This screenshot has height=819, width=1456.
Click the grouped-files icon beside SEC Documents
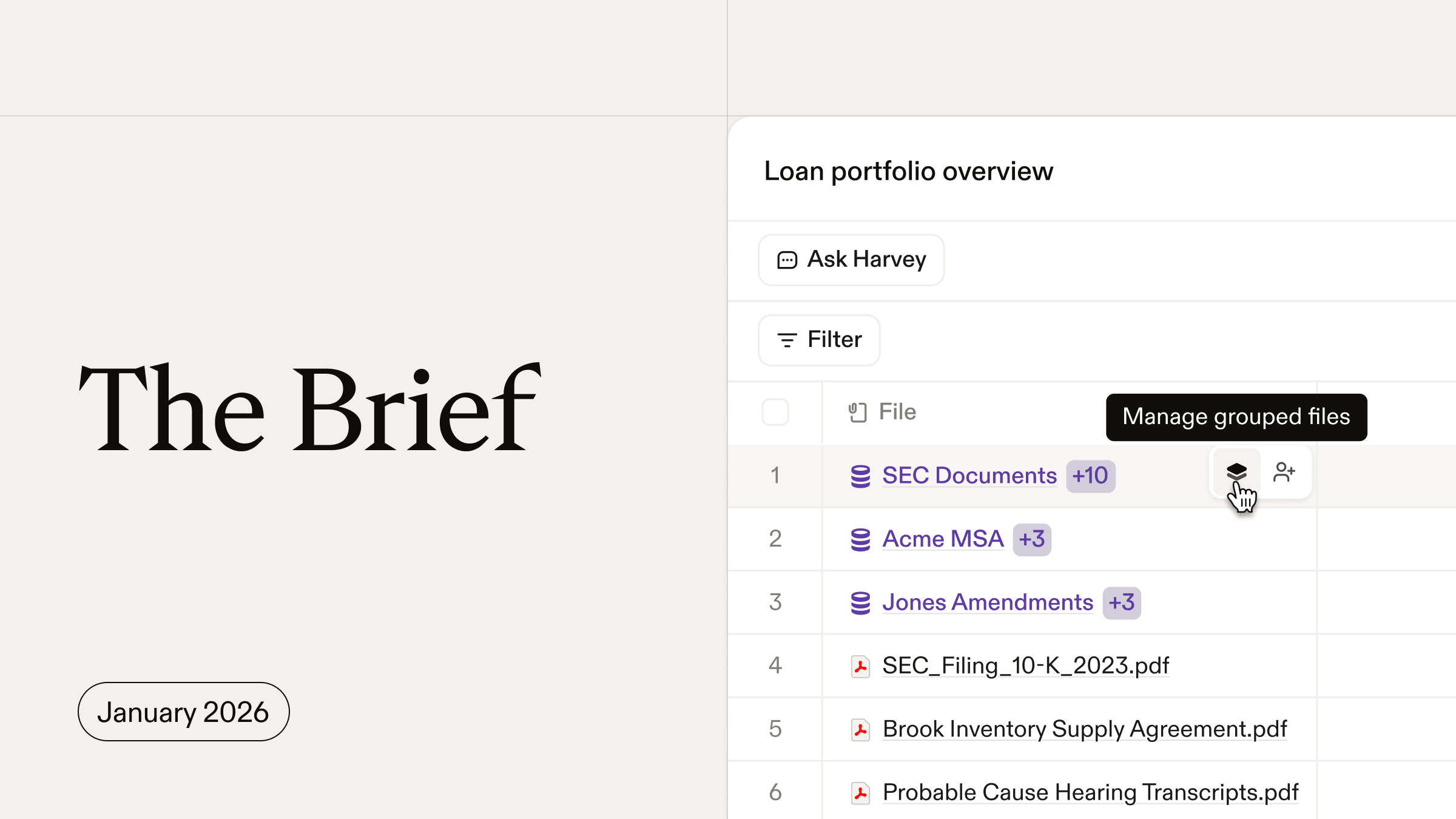[861, 476]
